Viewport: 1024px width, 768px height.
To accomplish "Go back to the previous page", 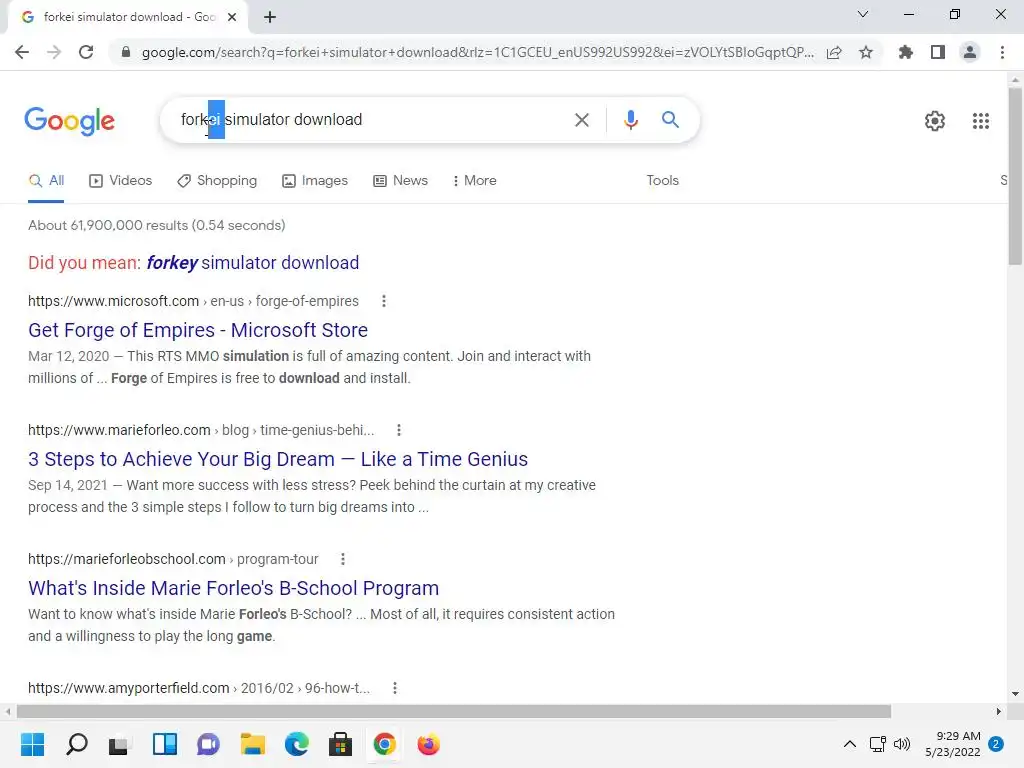I will click(x=22, y=52).
